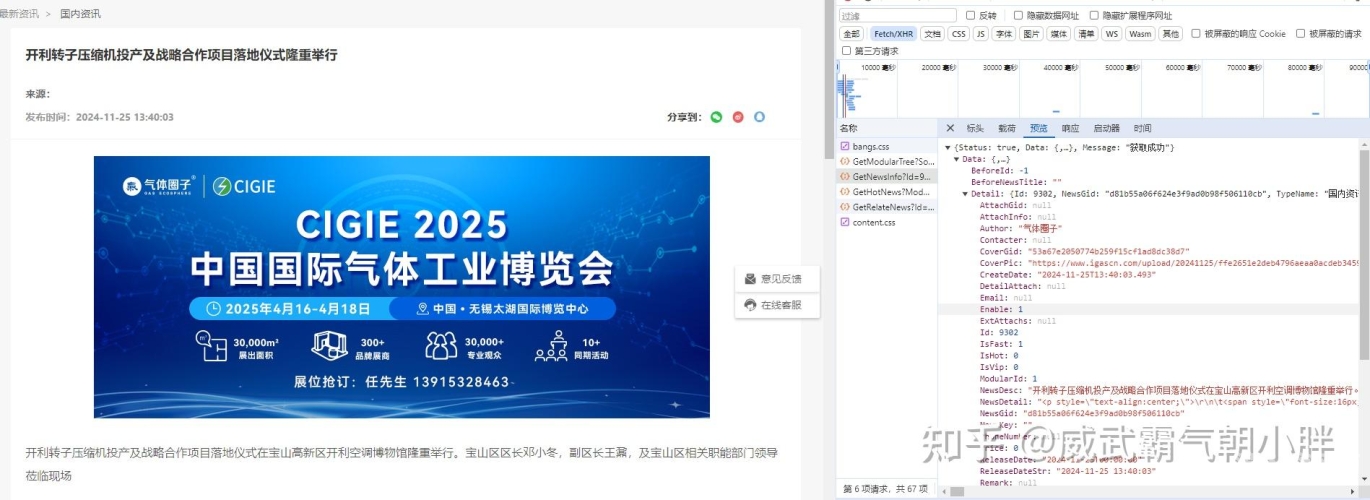Screen dimensions: 1370x500
Task: Go to the 最新资讯 breadcrumb link
Action: pos(19,14)
